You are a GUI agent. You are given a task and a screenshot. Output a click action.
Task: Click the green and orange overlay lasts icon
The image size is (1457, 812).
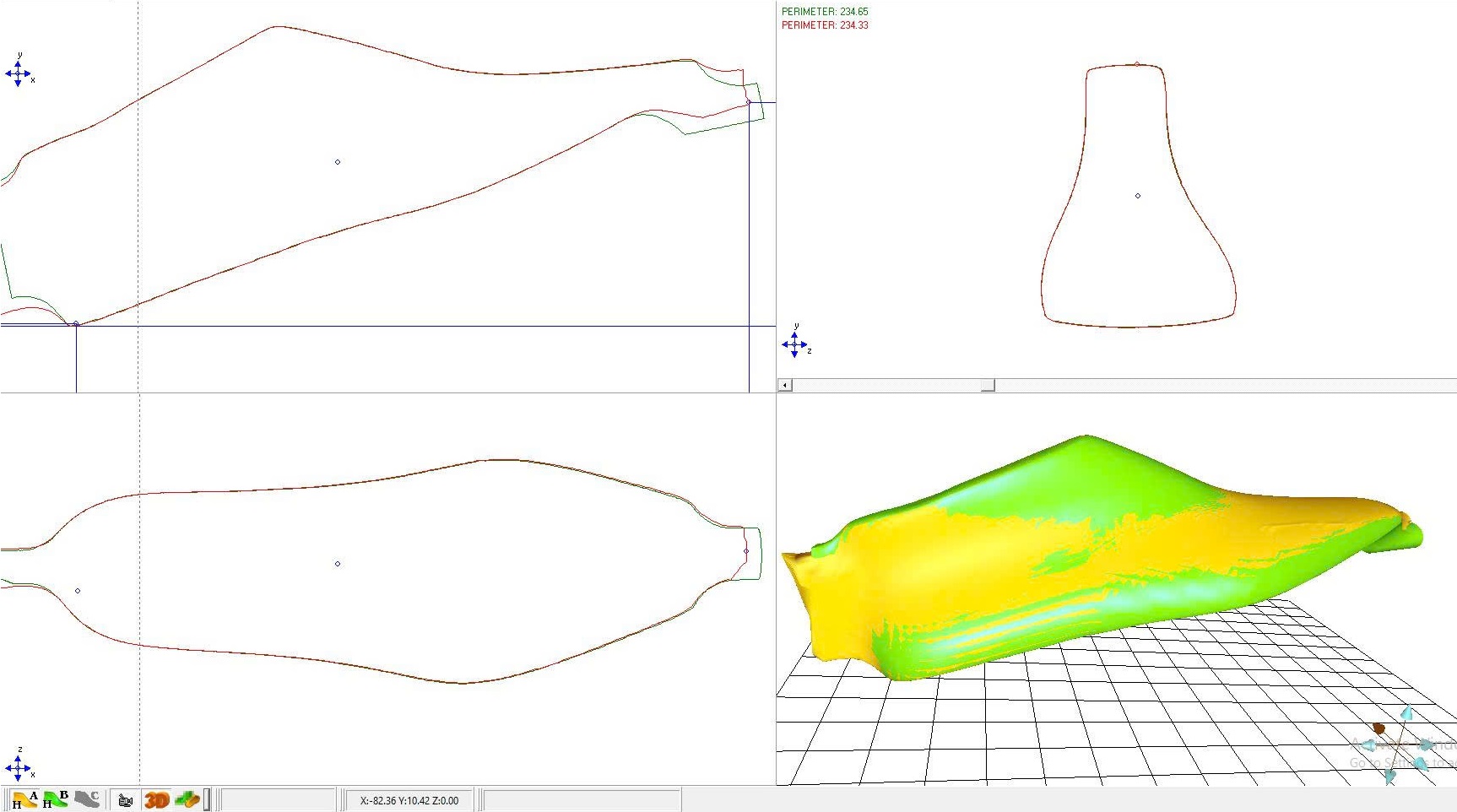(x=187, y=799)
